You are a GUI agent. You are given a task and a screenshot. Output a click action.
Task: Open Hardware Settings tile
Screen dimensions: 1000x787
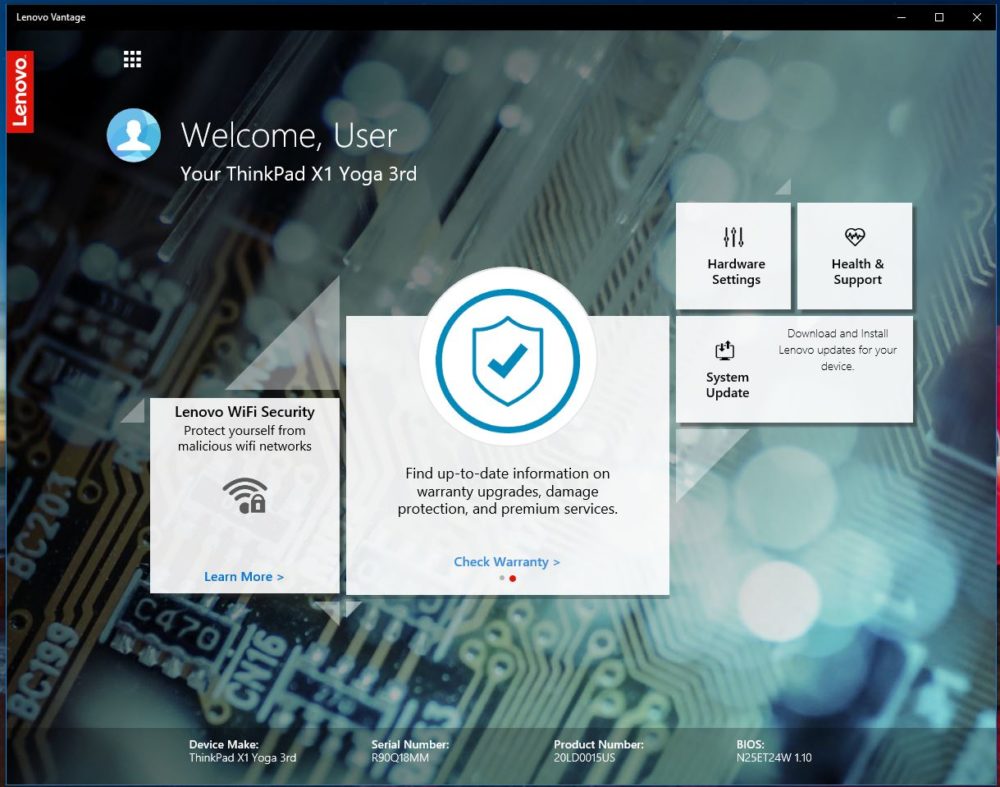(x=733, y=256)
